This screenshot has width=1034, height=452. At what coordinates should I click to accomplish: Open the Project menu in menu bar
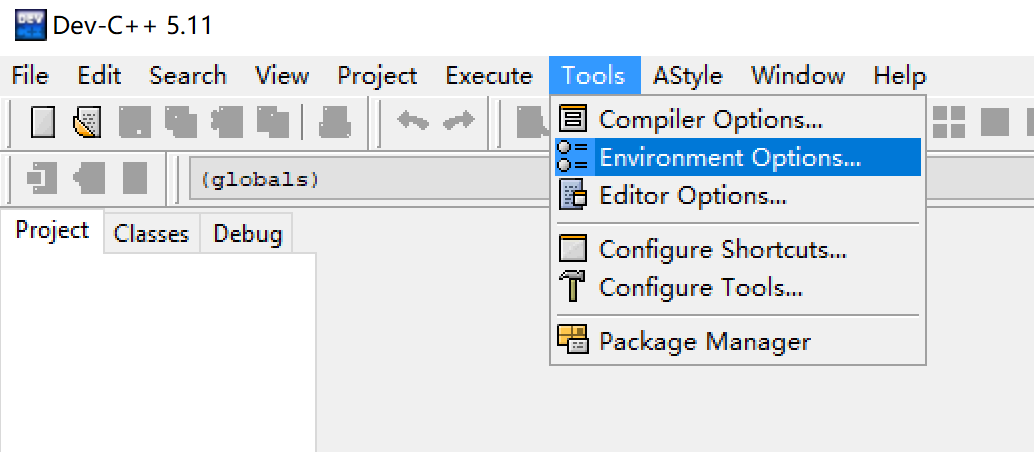[377, 75]
